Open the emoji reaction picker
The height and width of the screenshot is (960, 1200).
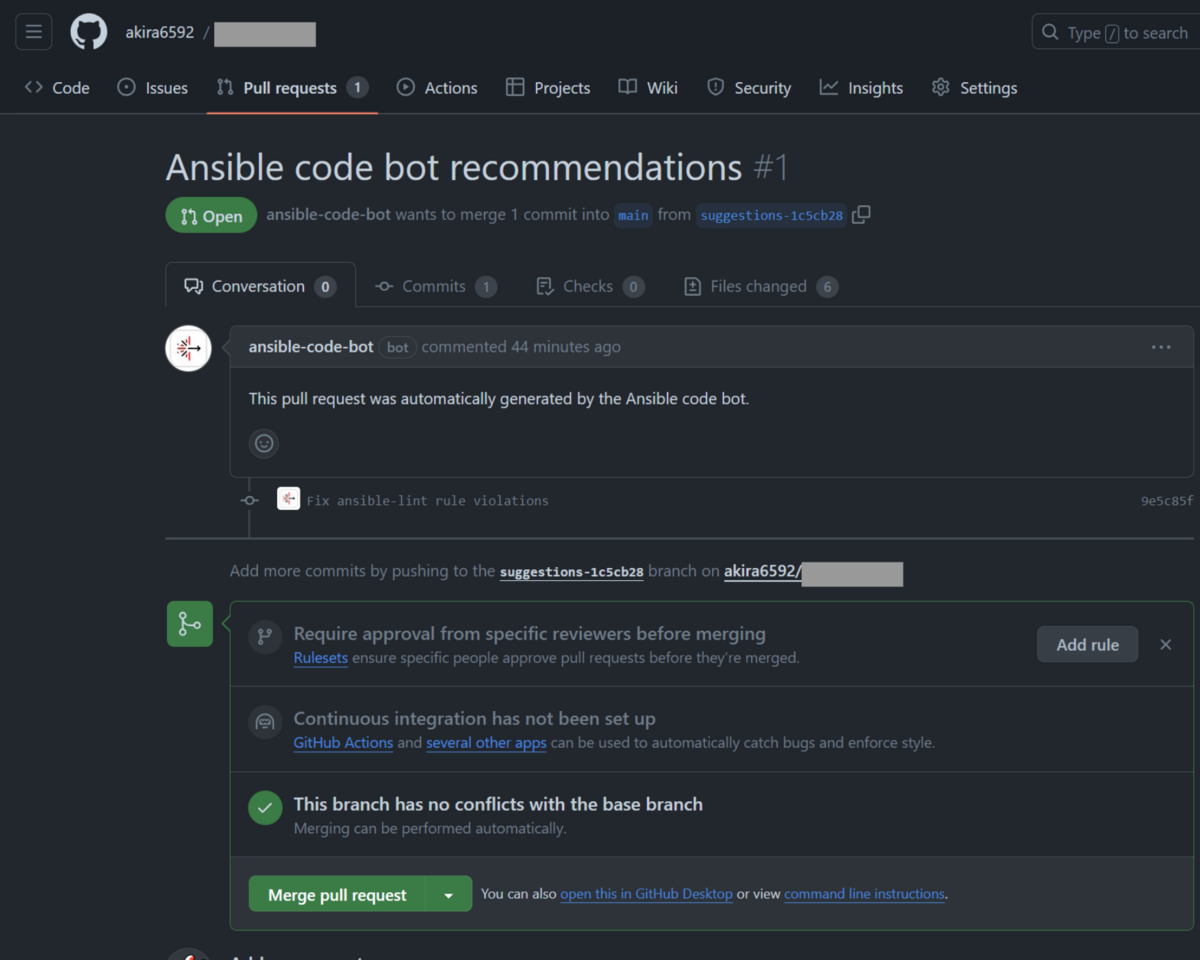[x=264, y=443]
